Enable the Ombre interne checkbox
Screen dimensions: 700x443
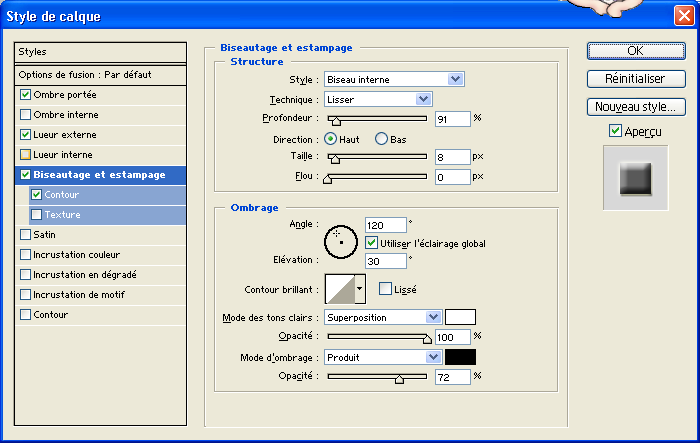(x=25, y=114)
